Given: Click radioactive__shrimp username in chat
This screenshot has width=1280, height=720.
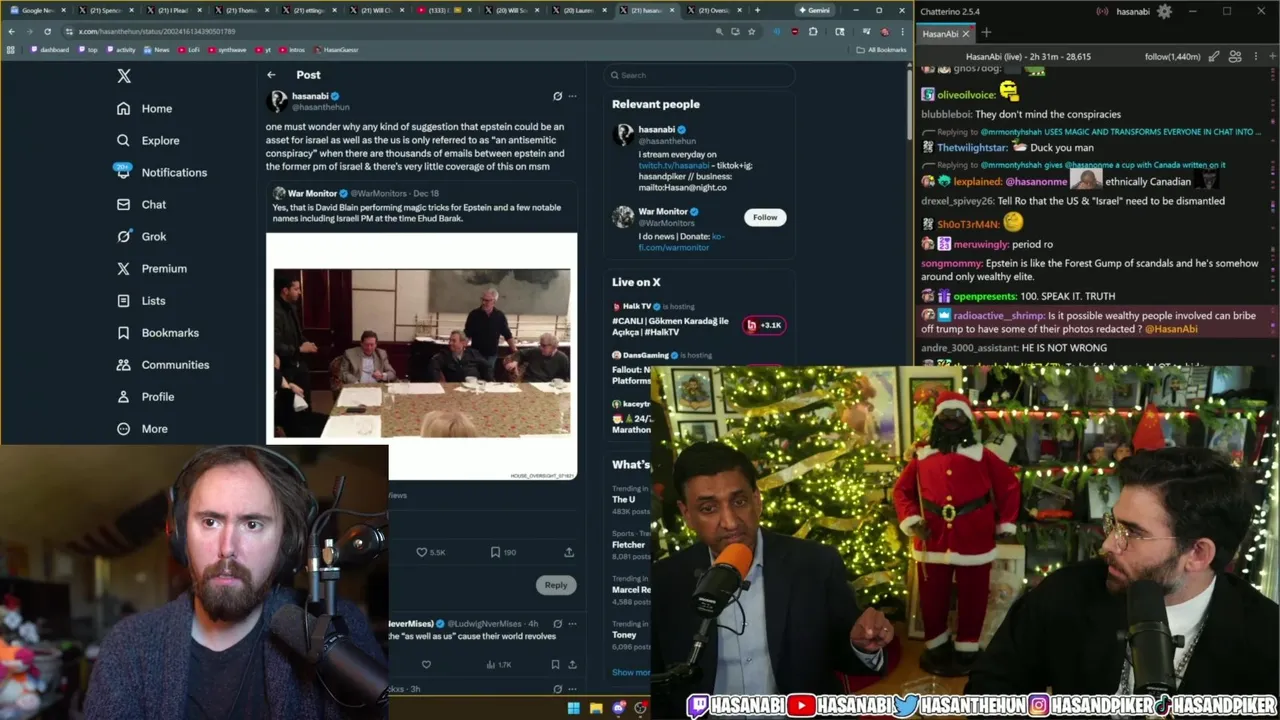Looking at the screenshot, I should point(999,315).
